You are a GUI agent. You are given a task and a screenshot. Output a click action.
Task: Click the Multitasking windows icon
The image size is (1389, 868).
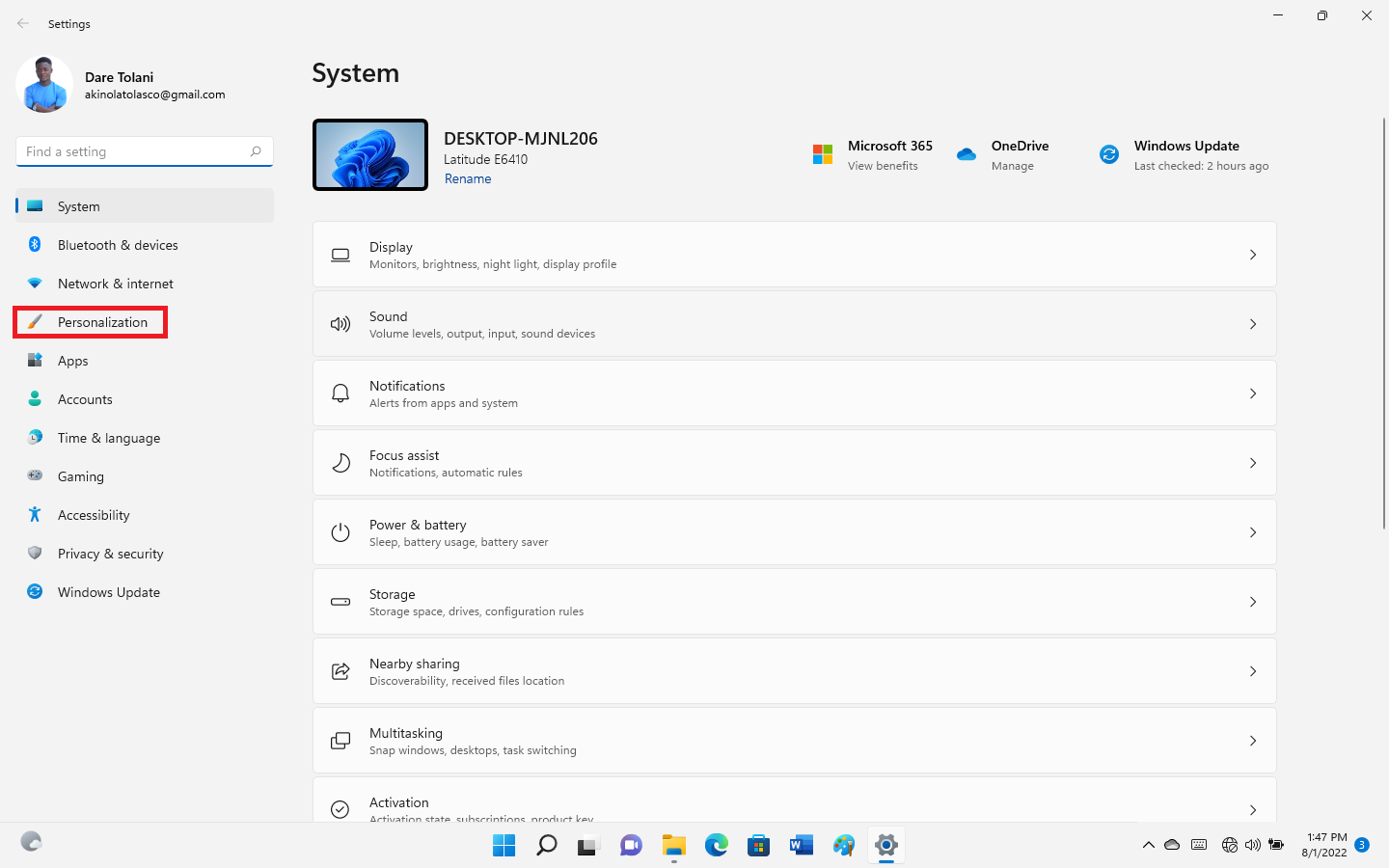(340, 741)
